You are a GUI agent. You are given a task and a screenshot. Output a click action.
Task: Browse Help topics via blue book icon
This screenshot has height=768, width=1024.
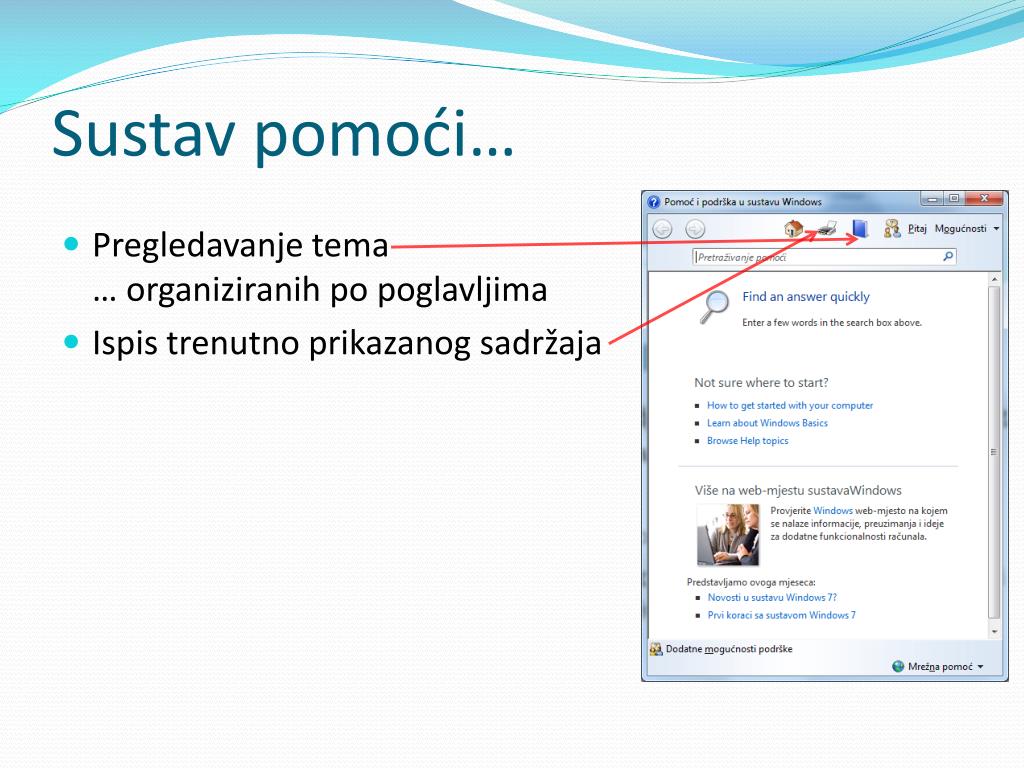tap(860, 229)
